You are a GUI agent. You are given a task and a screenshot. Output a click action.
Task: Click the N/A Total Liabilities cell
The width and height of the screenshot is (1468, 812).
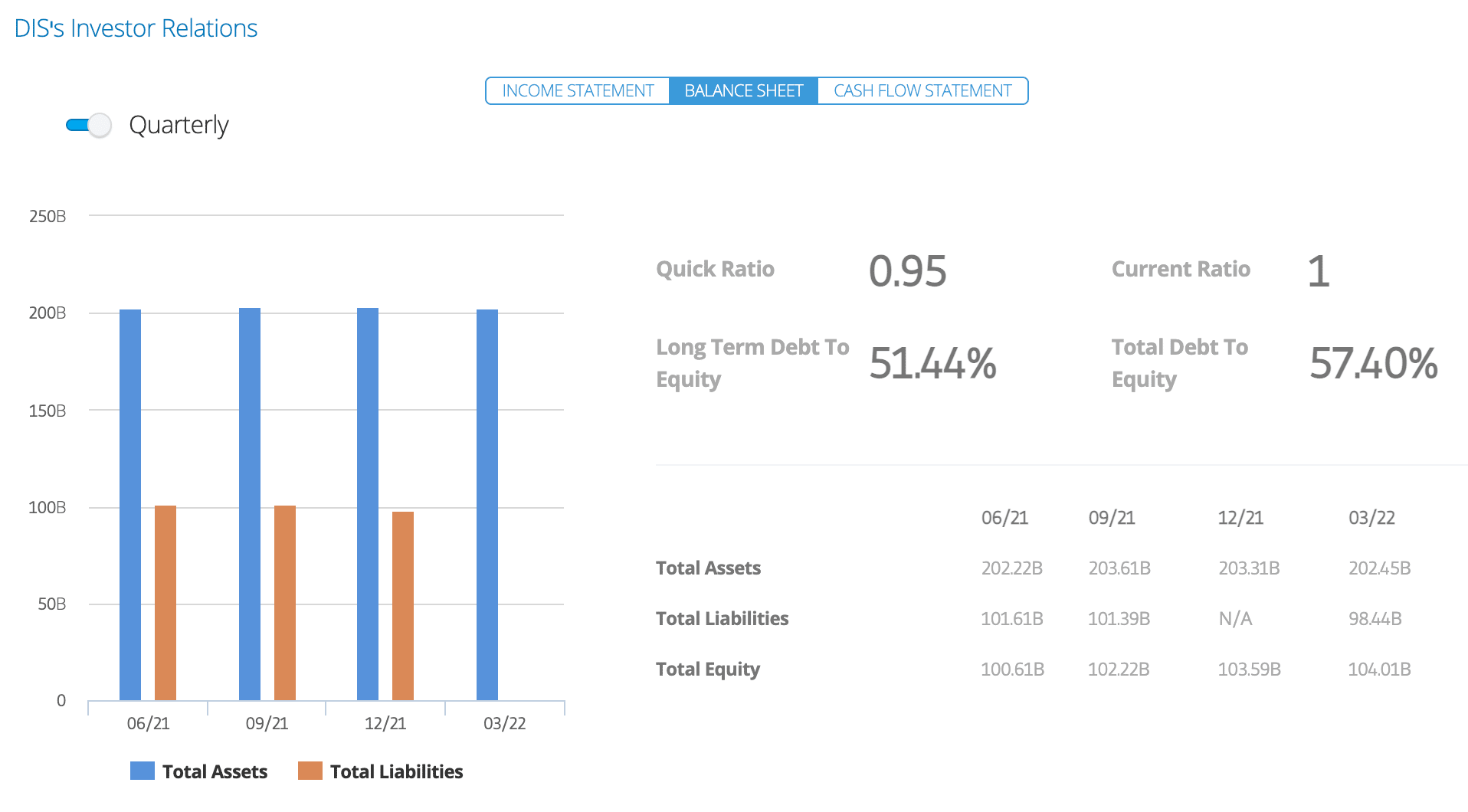[1235, 619]
